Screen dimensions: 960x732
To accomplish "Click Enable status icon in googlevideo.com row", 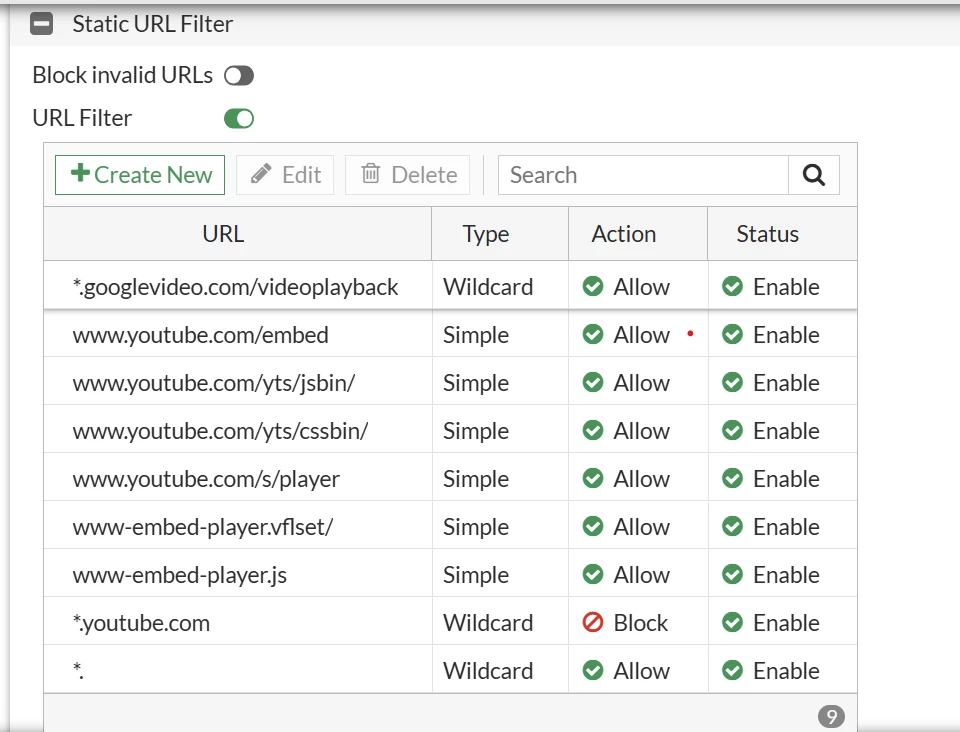I will point(732,286).
